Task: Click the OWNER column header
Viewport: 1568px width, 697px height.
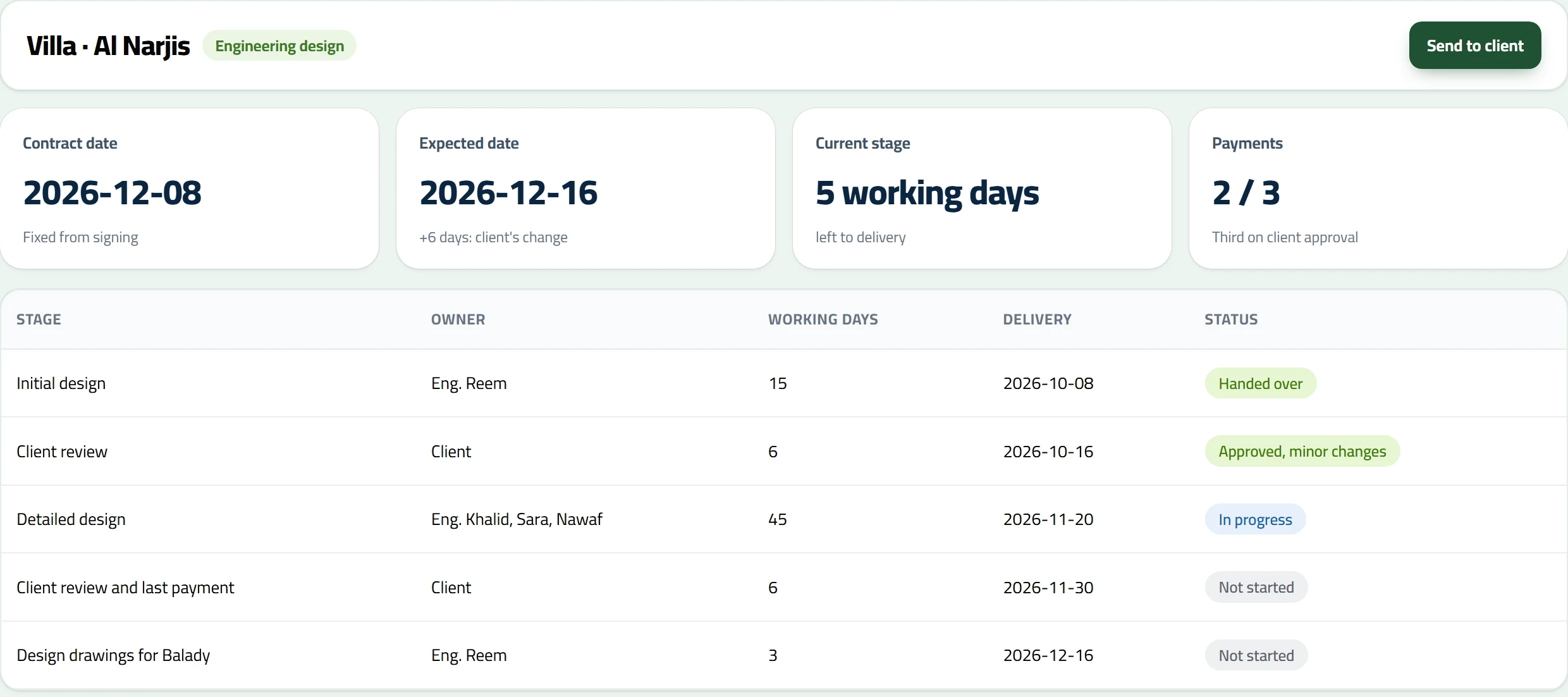Action: 458,319
